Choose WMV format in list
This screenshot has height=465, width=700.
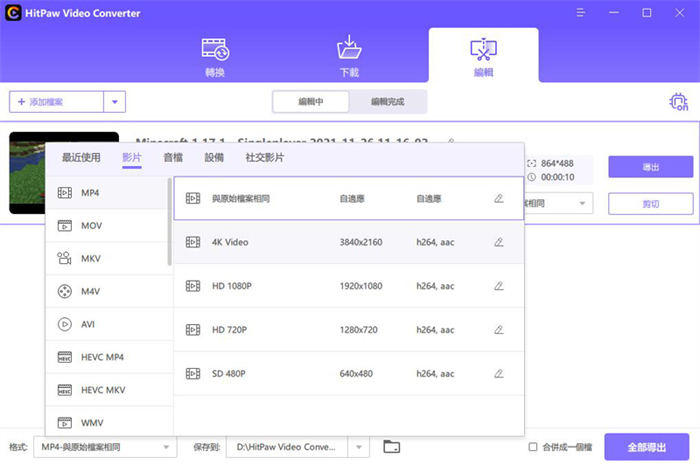click(109, 422)
